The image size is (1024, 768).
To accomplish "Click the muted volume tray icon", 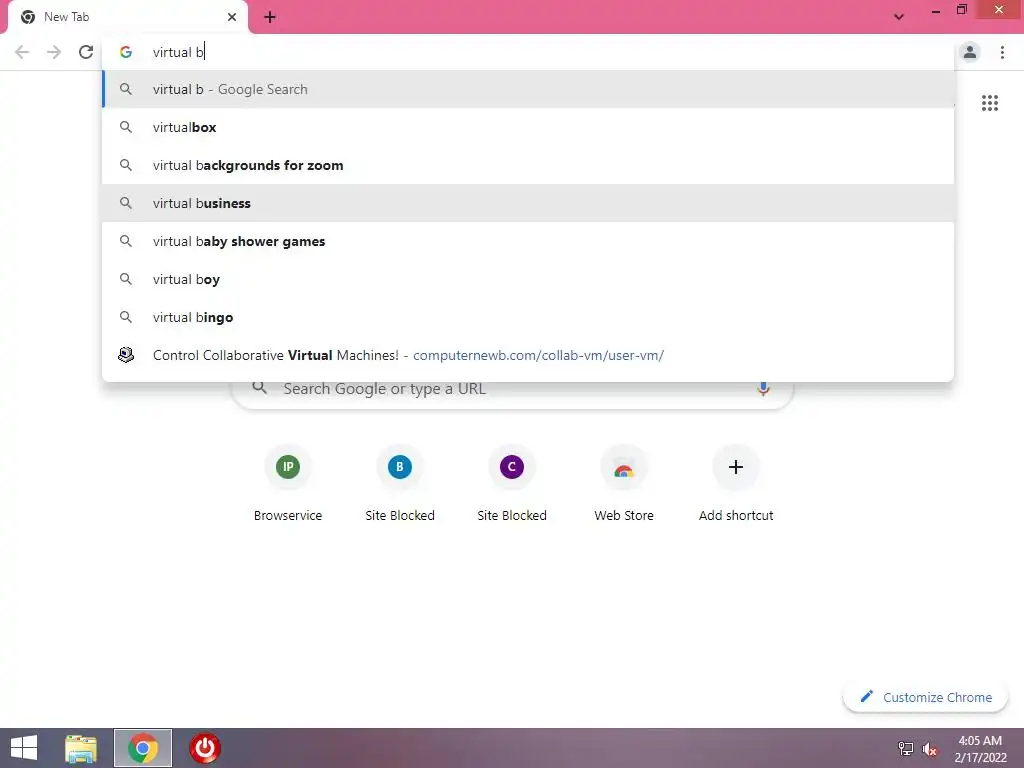I will pyautogui.click(x=929, y=748).
